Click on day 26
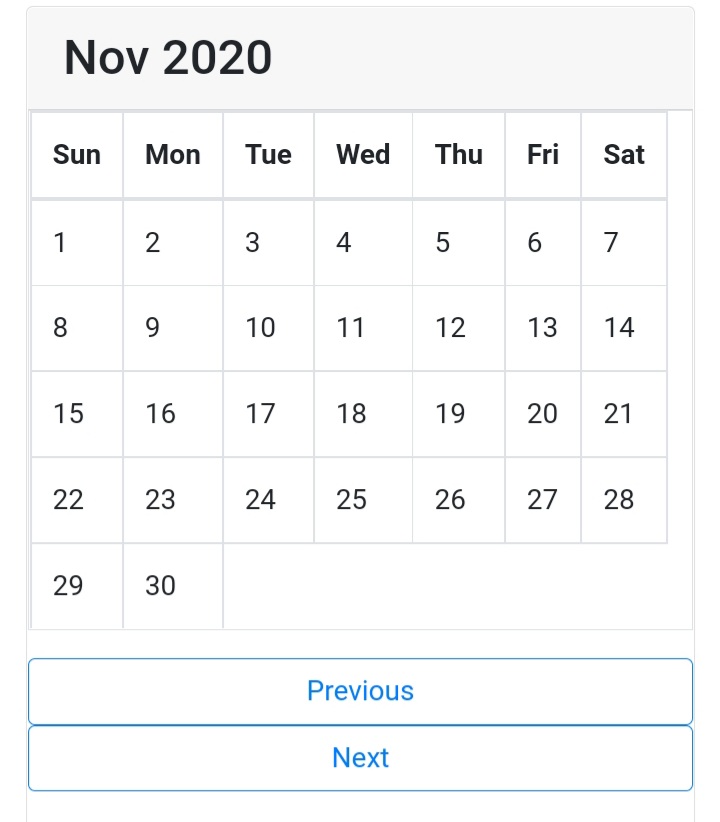Image resolution: width=720 pixels, height=822 pixels. click(450, 500)
